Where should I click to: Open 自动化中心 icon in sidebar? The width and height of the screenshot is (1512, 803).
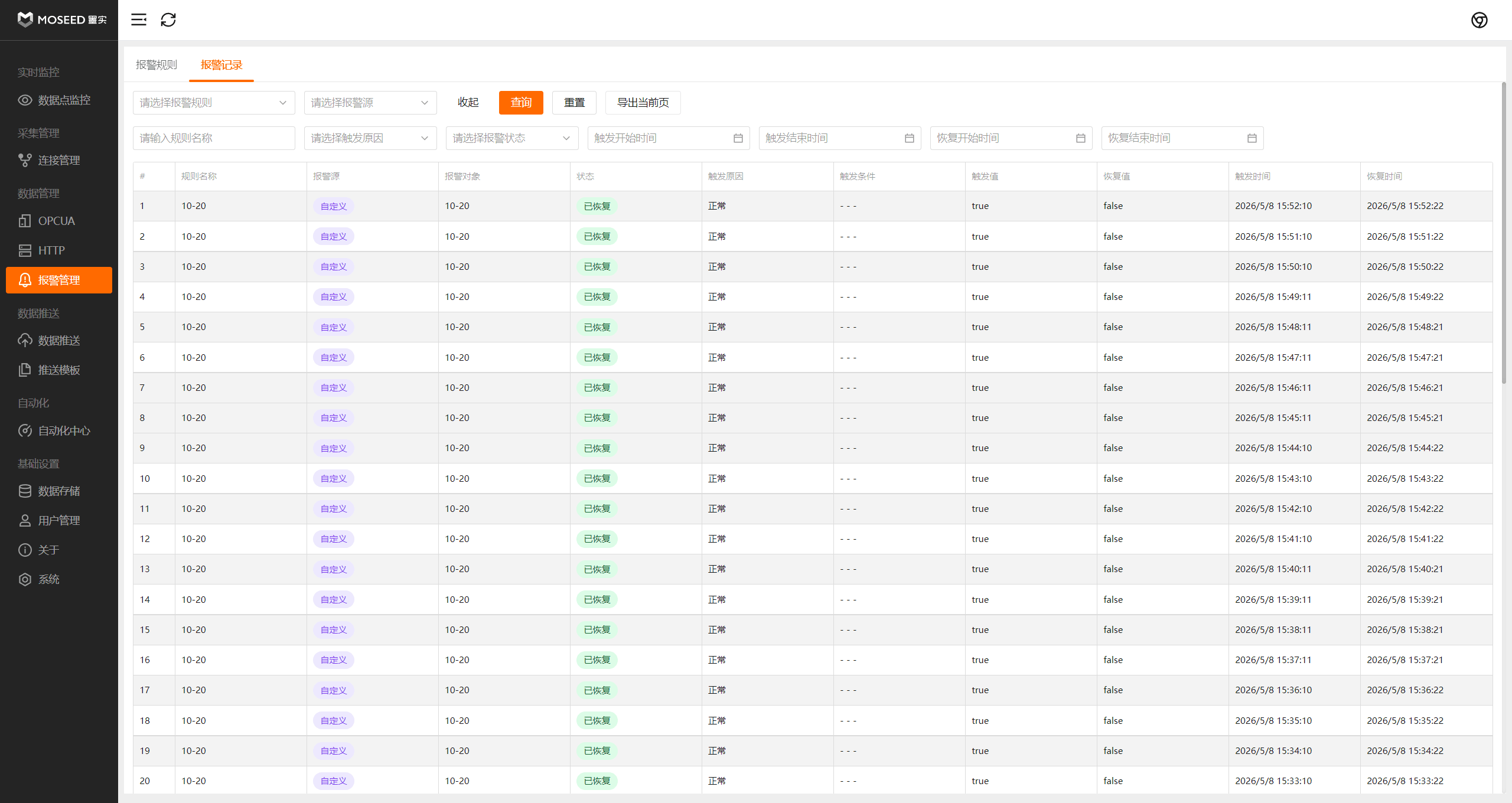25,430
